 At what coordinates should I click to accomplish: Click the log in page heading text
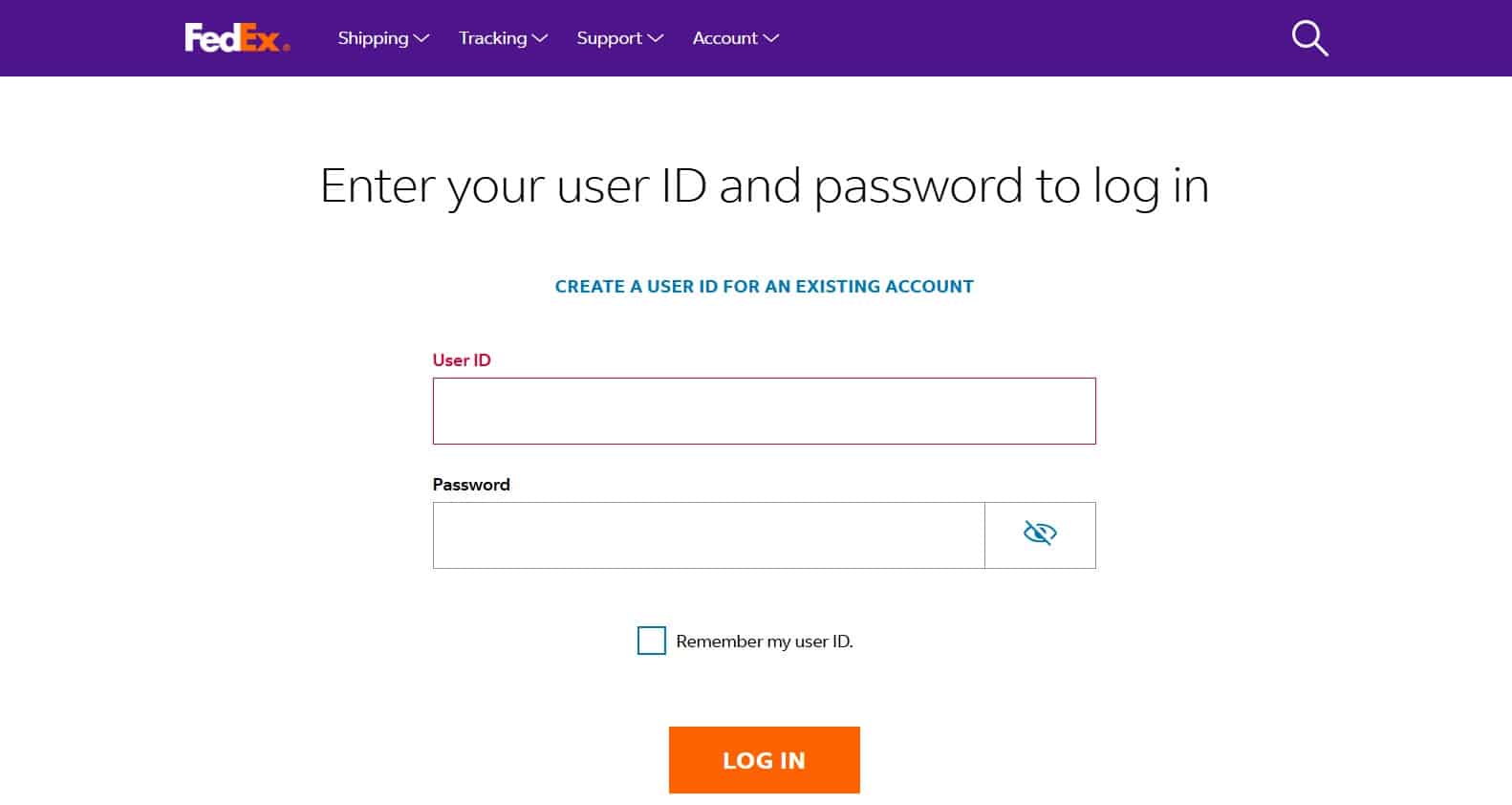[x=765, y=186]
